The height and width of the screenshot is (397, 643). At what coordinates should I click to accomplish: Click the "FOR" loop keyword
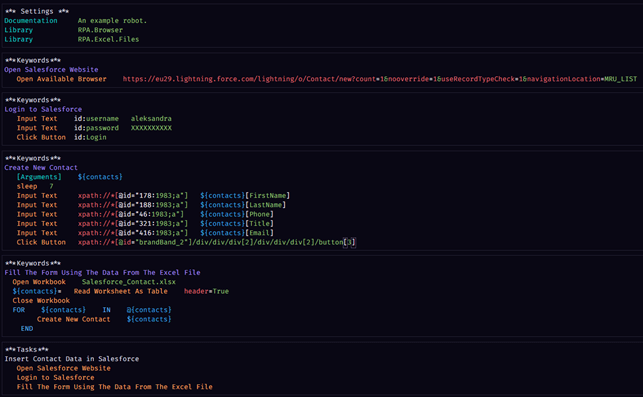18,310
